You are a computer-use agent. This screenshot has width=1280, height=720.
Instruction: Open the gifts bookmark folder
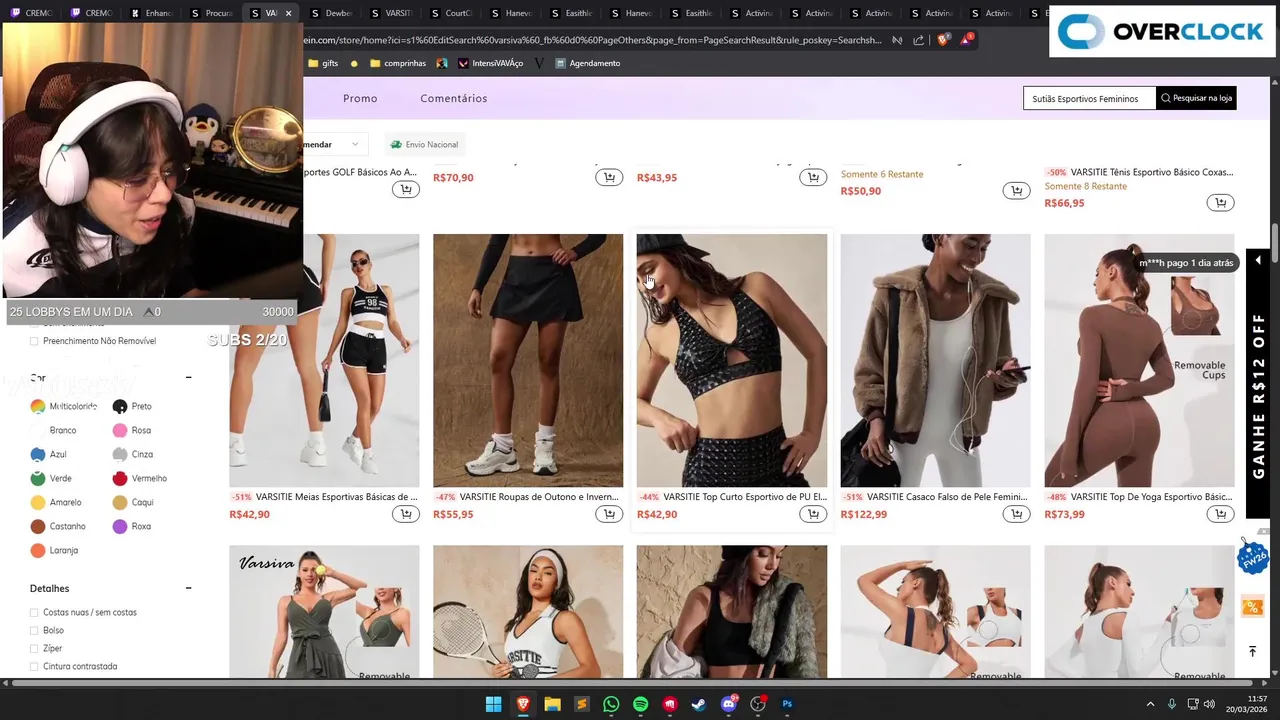click(323, 63)
